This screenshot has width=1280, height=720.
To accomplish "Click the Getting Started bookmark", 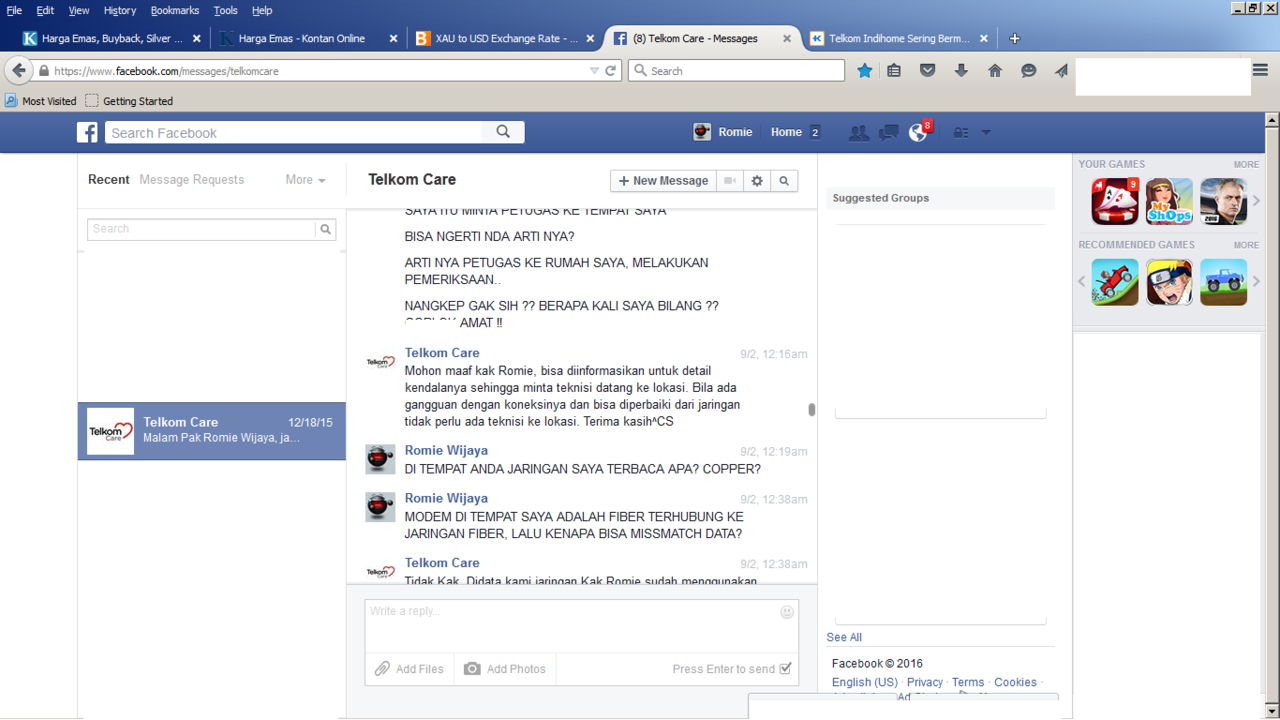I will click(x=129, y=101).
